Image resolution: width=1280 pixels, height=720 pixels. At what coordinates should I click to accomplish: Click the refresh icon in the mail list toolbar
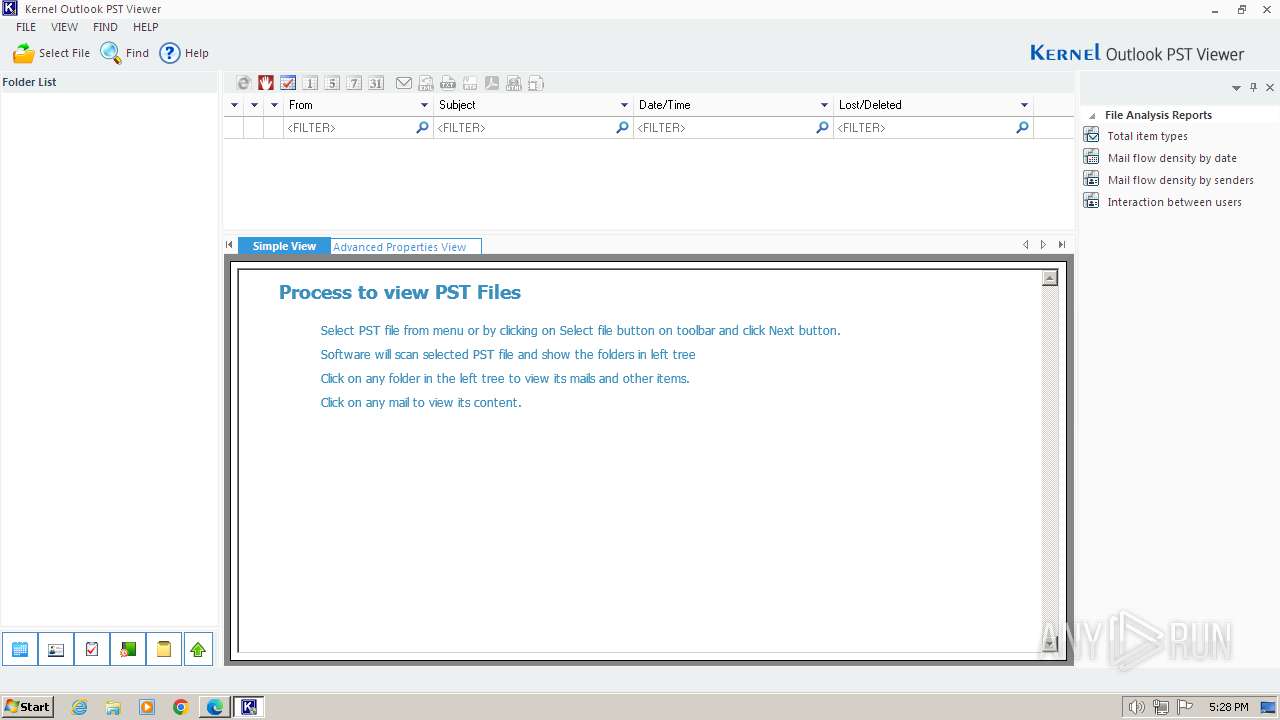243,83
